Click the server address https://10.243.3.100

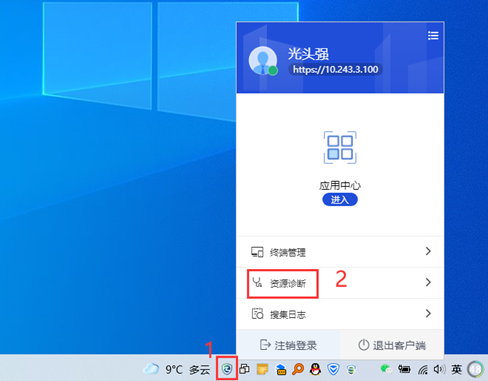[335, 69]
